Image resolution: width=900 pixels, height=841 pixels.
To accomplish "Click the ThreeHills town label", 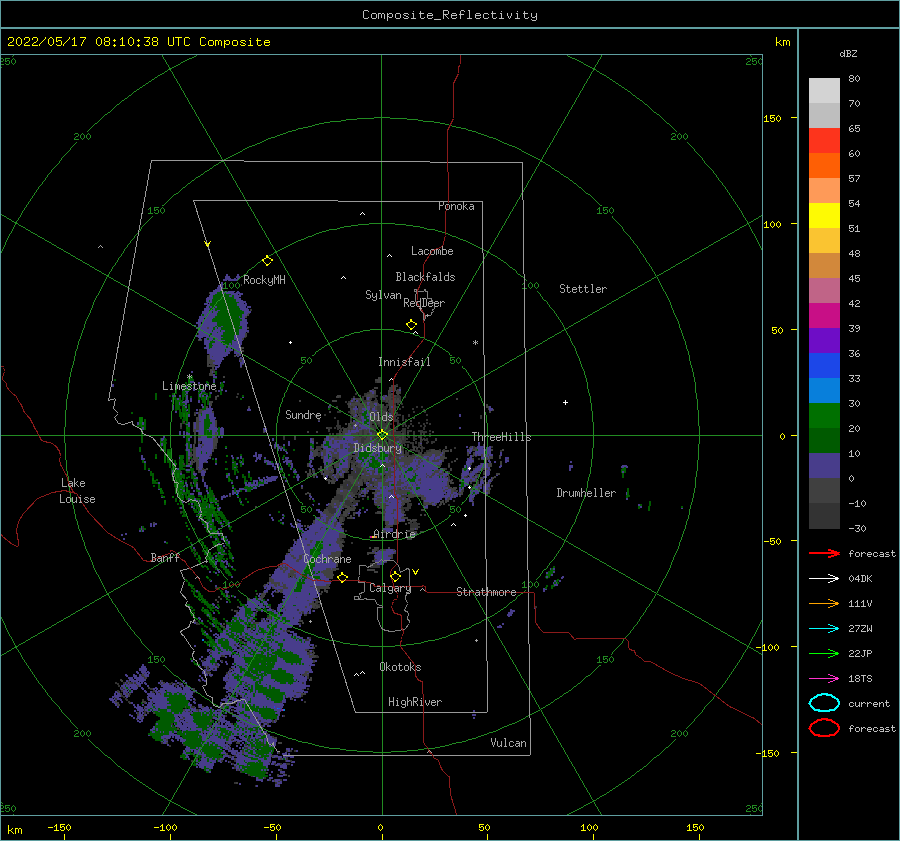I will pos(502,437).
